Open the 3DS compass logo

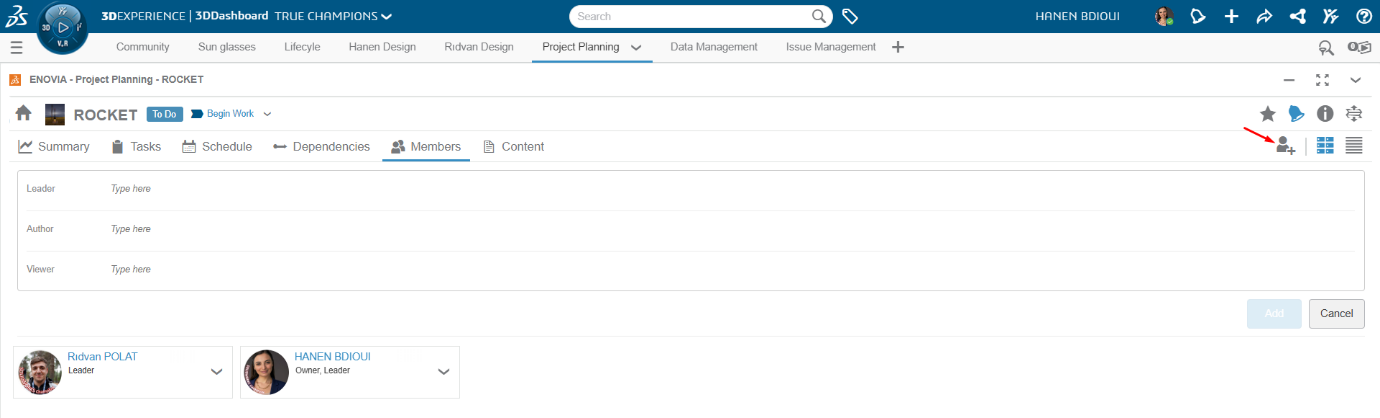pos(16,16)
